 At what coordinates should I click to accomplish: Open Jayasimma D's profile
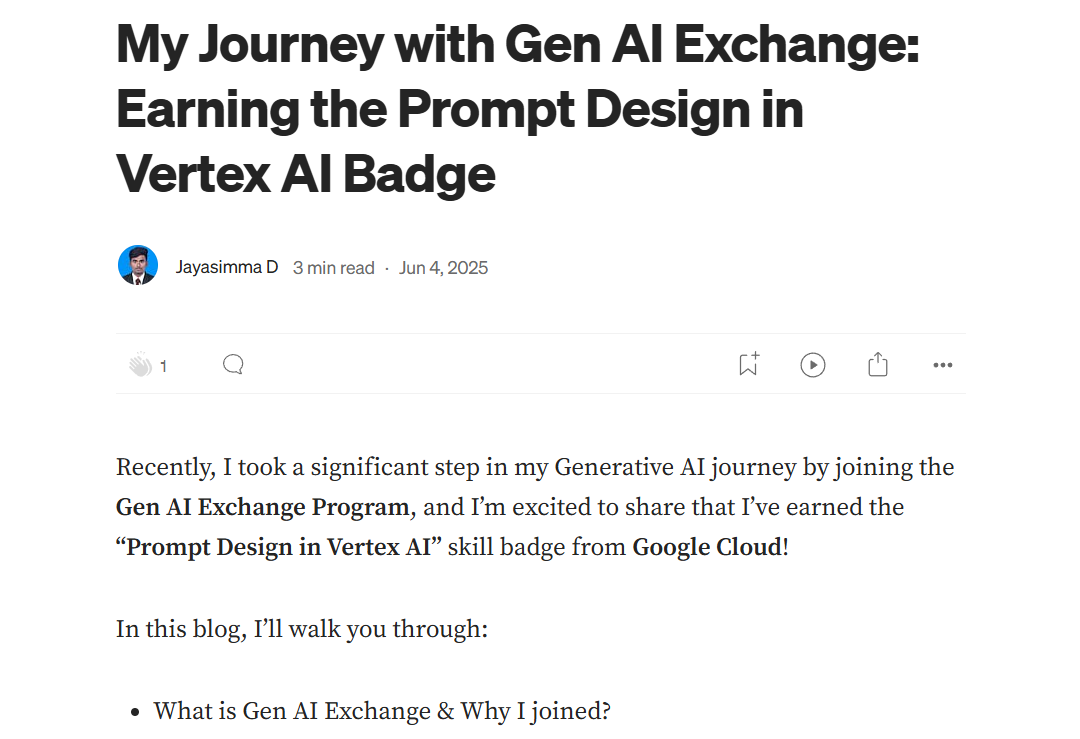pos(227,267)
